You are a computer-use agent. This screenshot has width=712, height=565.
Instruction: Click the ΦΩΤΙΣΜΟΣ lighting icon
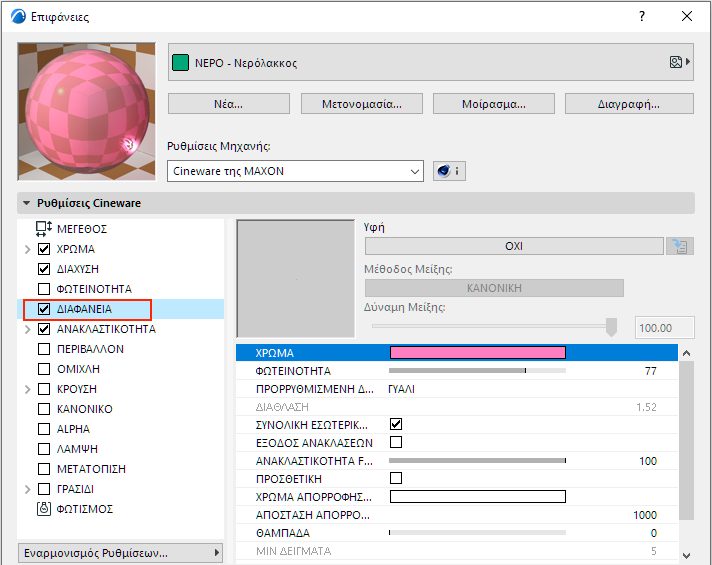click(44, 509)
